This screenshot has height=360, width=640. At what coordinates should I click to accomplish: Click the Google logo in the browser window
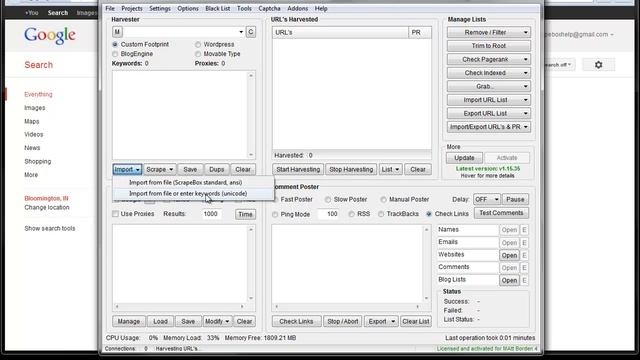50,36
